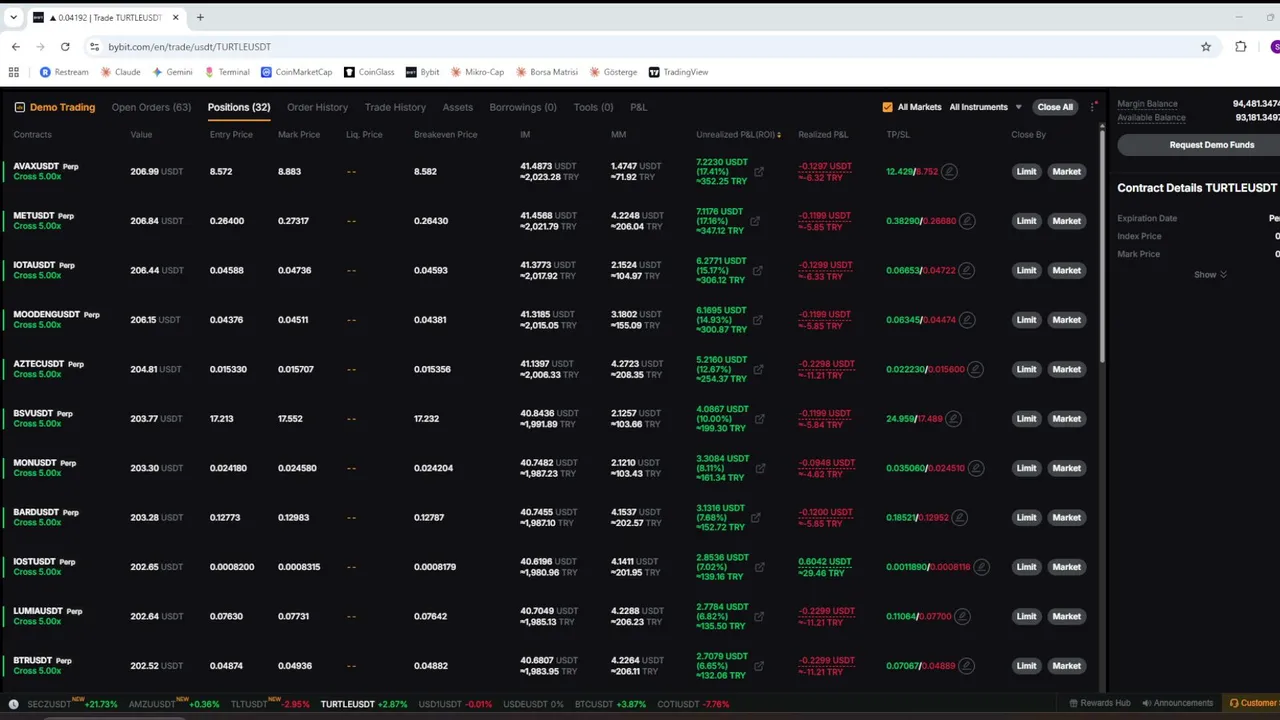Close MONUSDT position at Market
The height and width of the screenshot is (720, 1280).
pos(1066,468)
